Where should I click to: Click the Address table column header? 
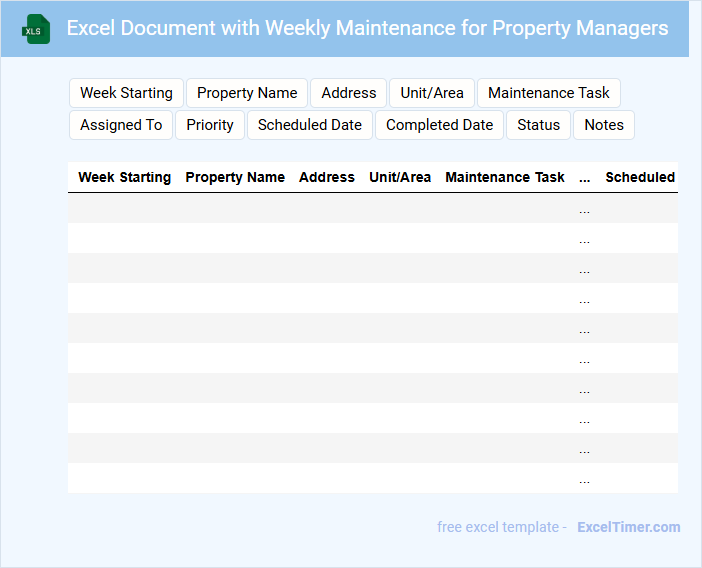tap(327, 177)
